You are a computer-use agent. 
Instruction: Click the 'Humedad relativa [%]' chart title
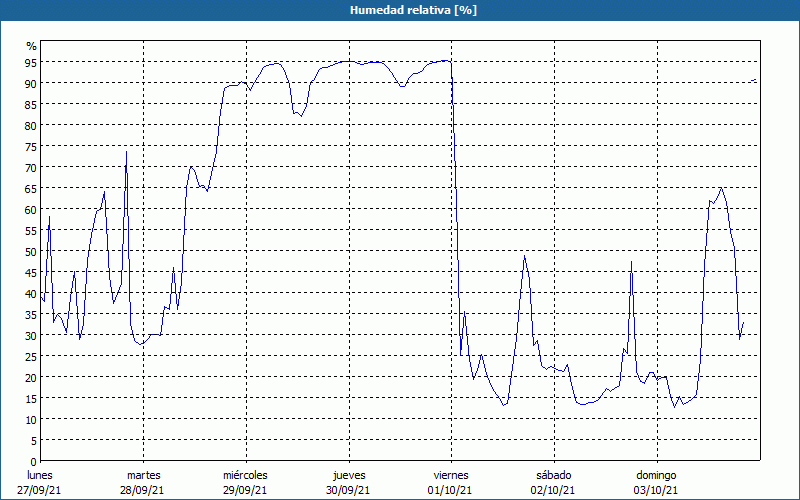tap(413, 10)
